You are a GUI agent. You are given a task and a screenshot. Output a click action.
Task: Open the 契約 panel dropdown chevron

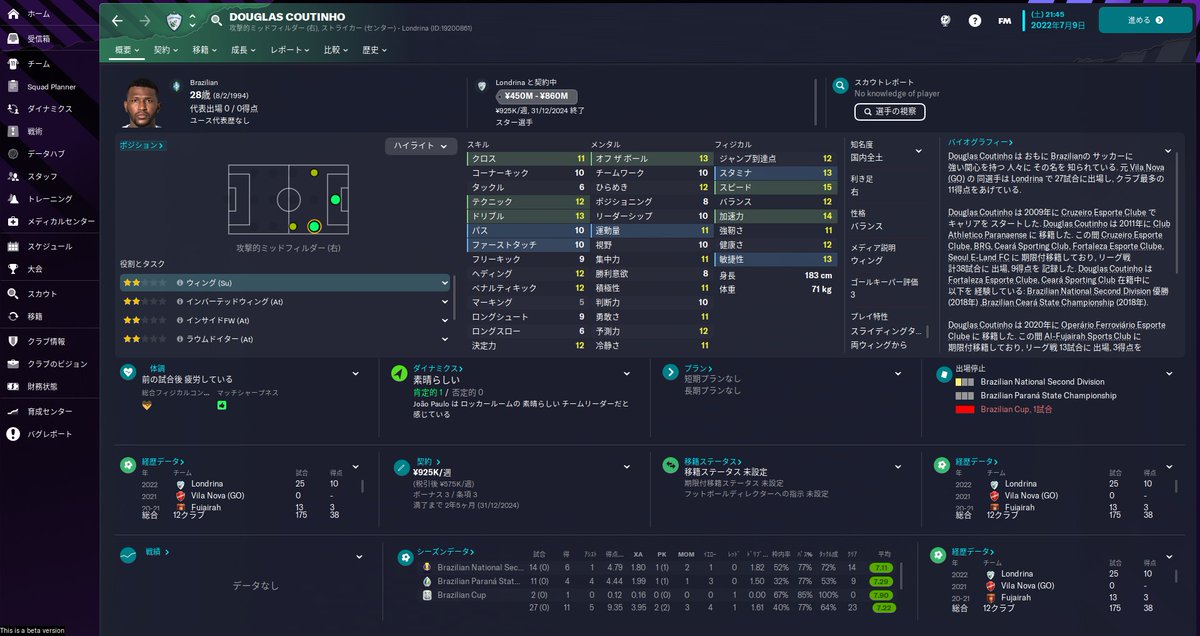pyautogui.click(x=627, y=466)
